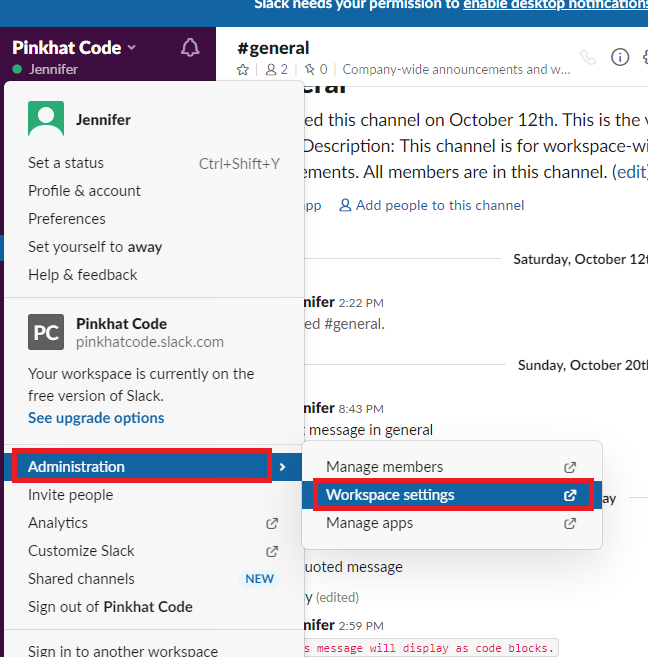Click the NEW badge on Shared channels

(x=259, y=579)
